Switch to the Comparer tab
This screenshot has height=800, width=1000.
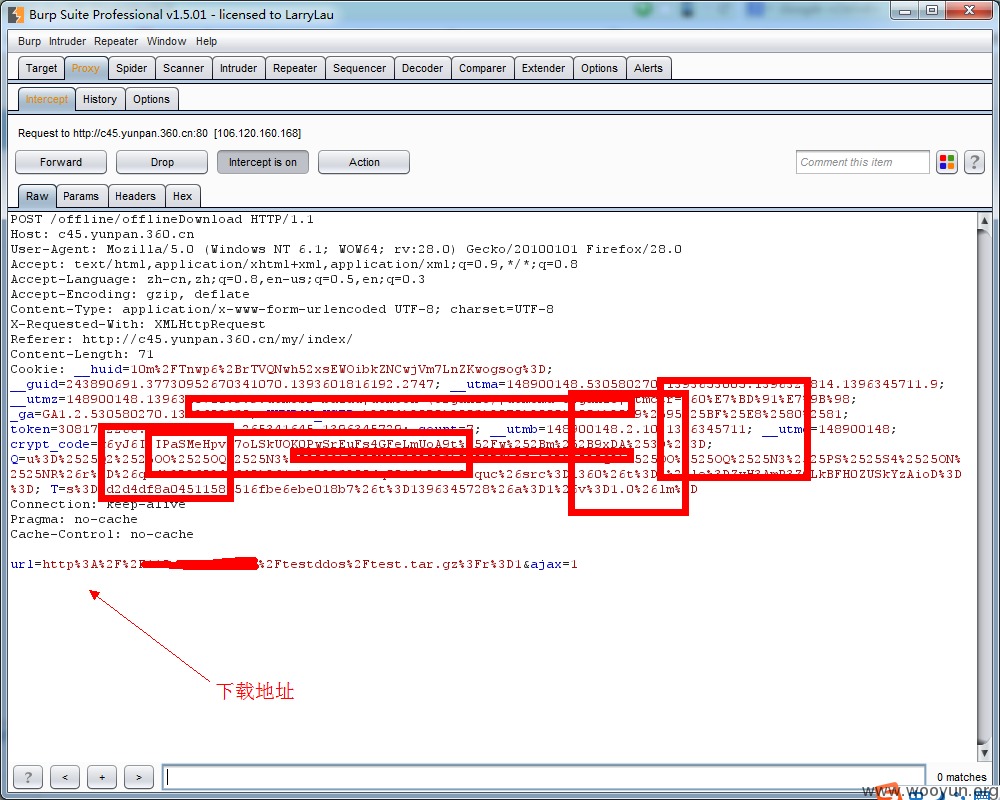(482, 68)
